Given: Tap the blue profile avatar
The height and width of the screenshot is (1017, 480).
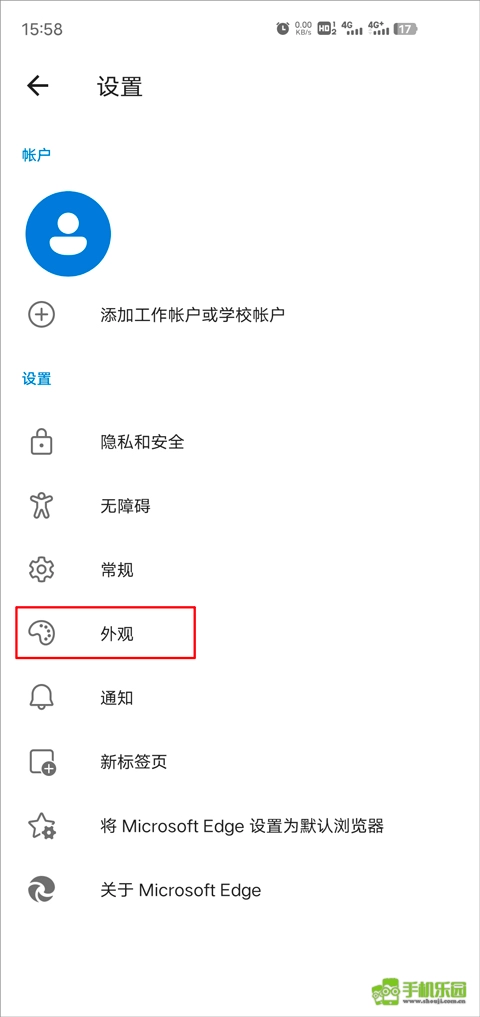Looking at the screenshot, I should pyautogui.click(x=68, y=233).
